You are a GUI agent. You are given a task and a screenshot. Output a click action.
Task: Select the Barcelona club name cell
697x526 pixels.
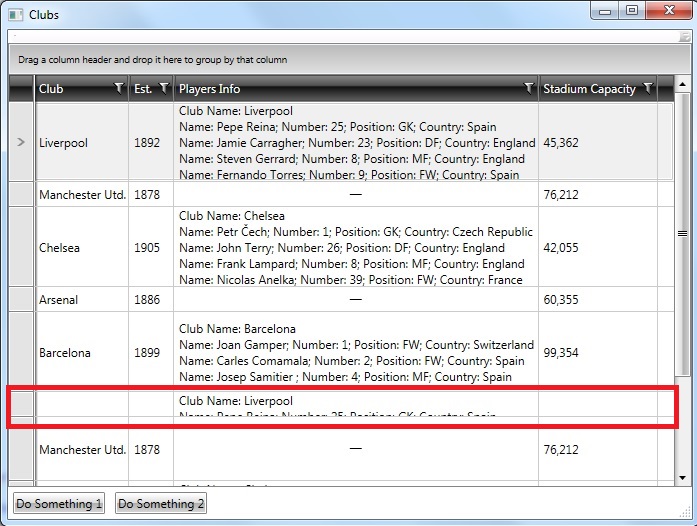click(x=82, y=353)
